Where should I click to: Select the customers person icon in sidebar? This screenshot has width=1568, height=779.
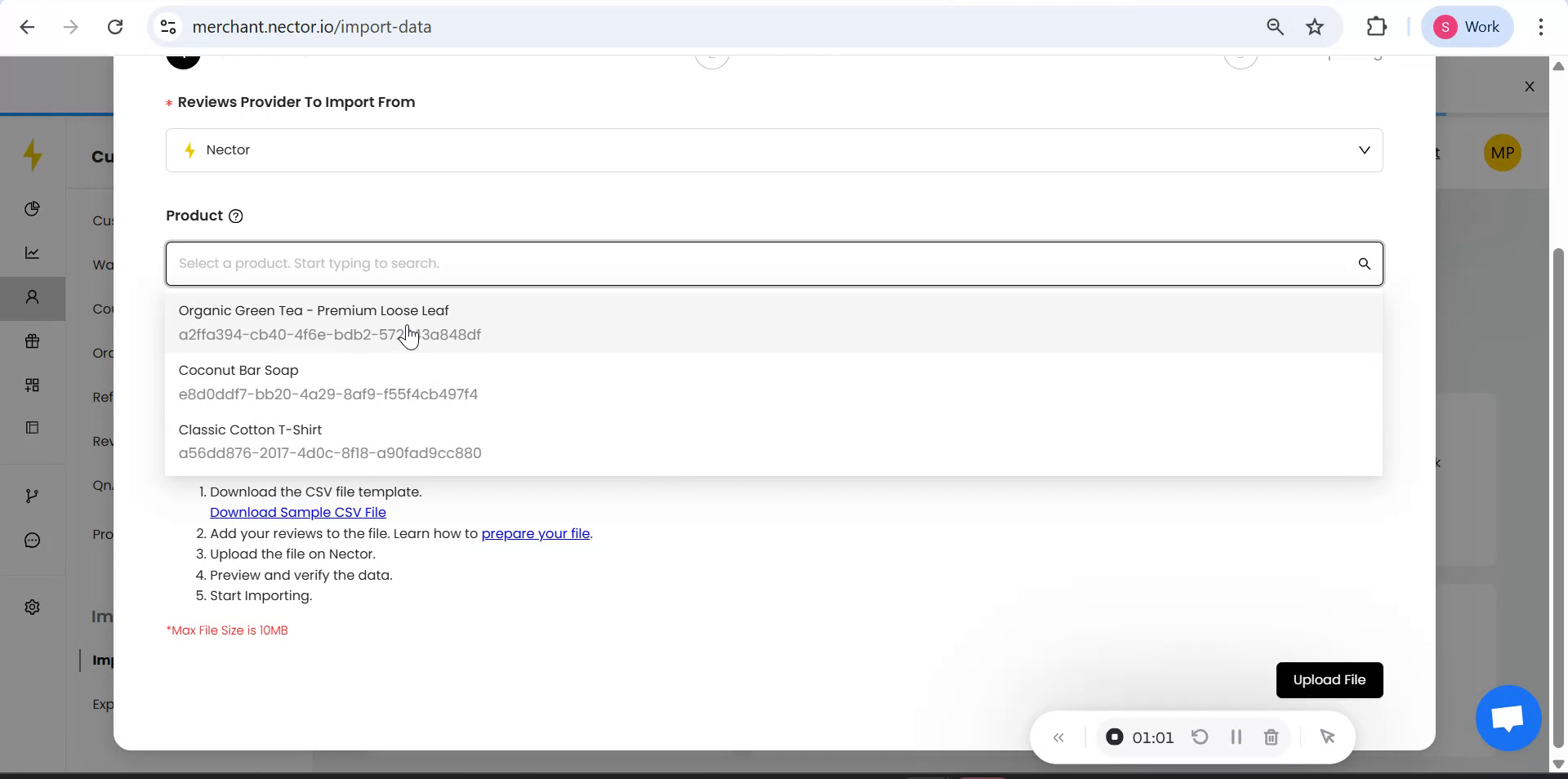(x=32, y=299)
